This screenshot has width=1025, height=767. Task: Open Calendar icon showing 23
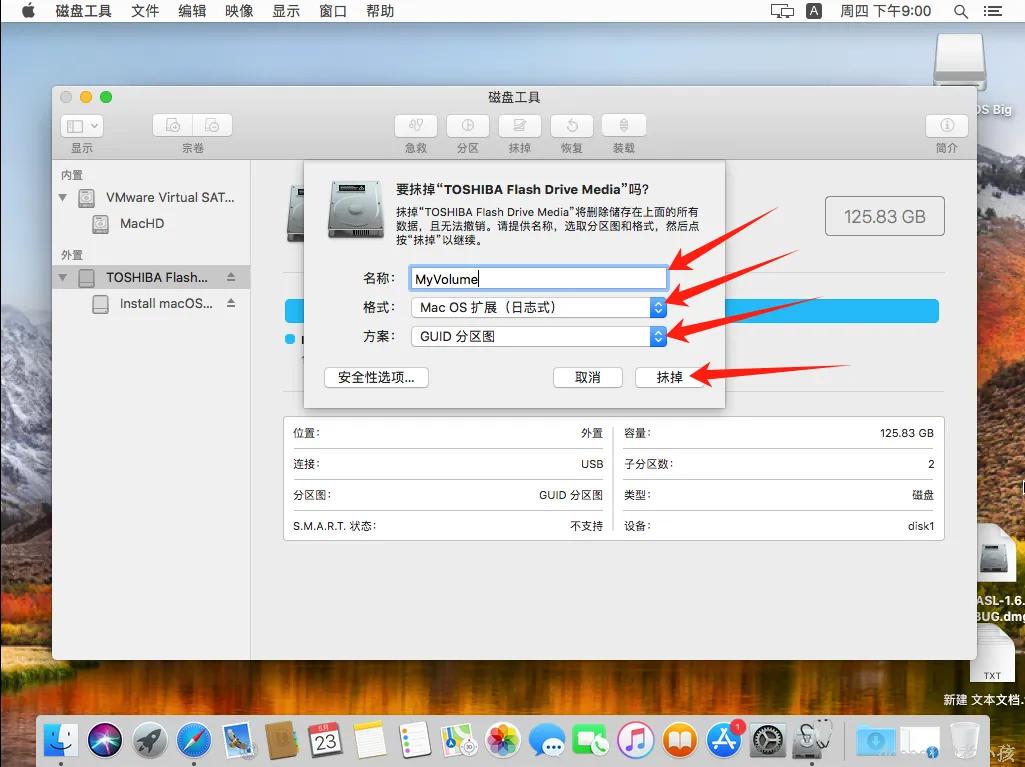(326, 741)
